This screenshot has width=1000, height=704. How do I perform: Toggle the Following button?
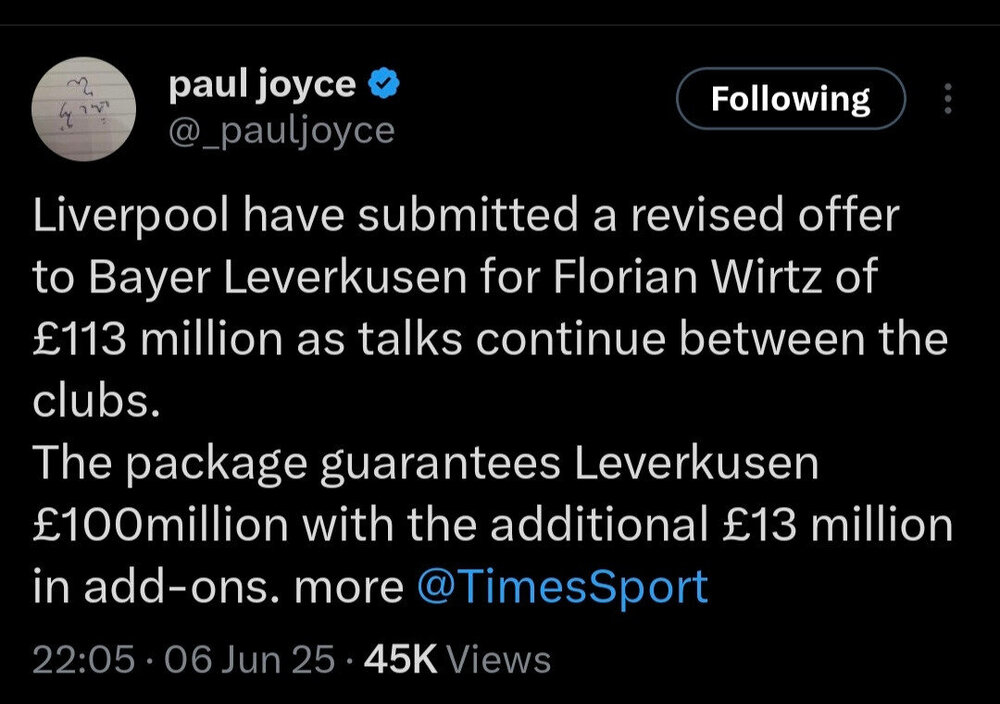pyautogui.click(x=790, y=99)
